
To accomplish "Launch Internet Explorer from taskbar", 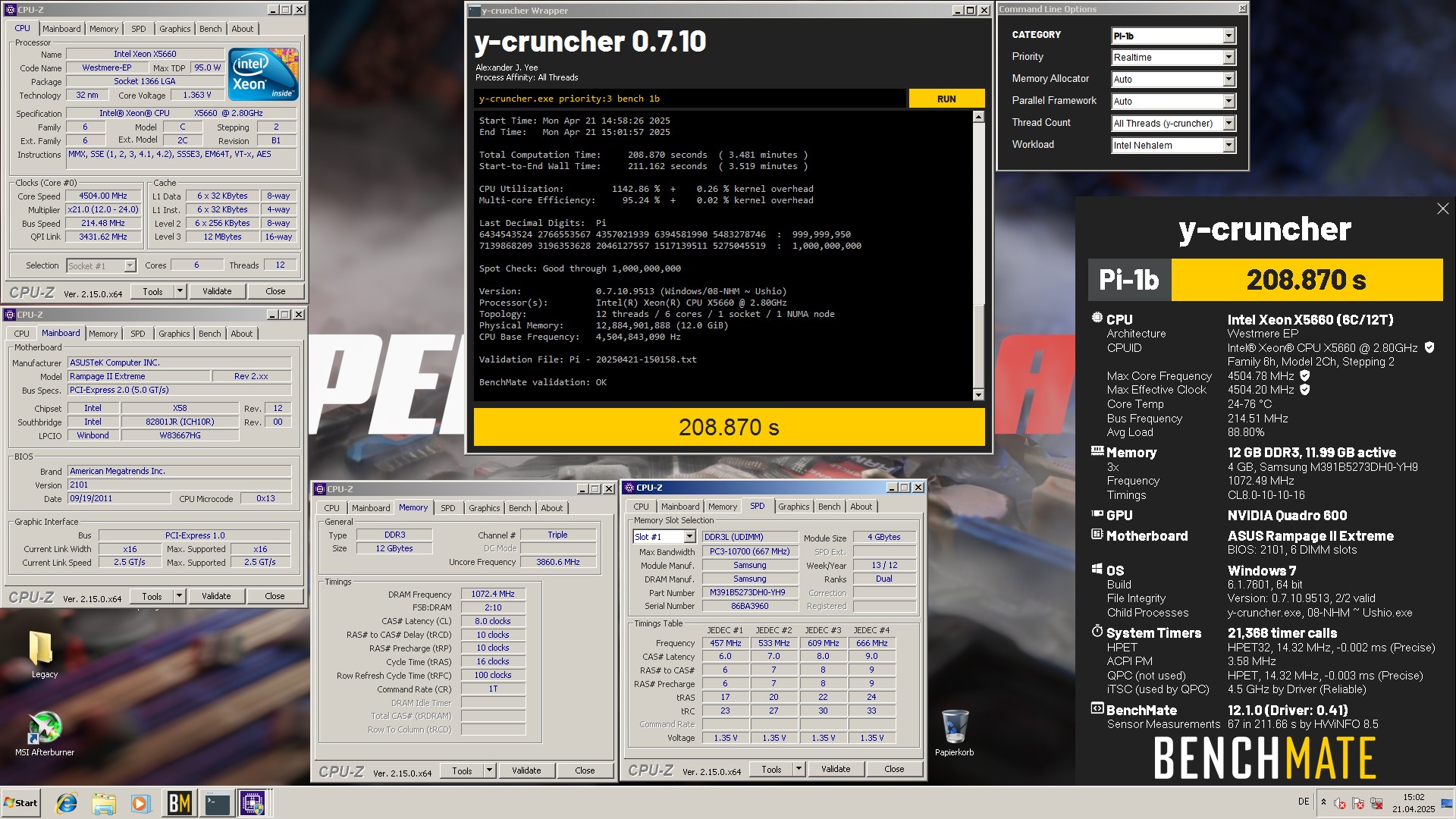I will (x=67, y=802).
